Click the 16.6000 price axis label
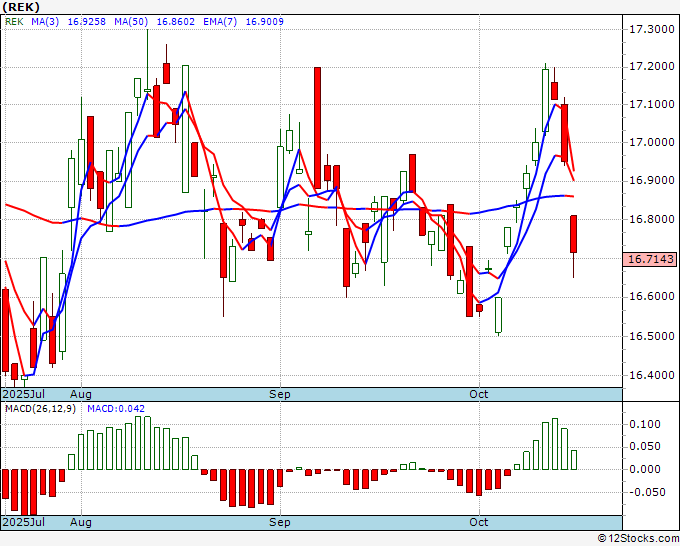The image size is (680, 546). click(652, 296)
